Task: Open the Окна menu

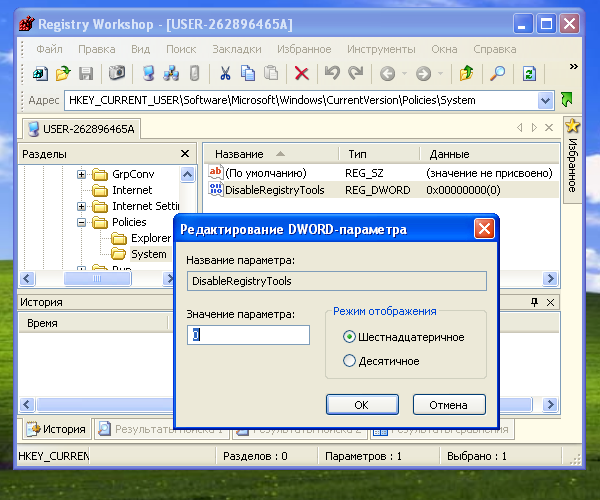Action: click(444, 49)
